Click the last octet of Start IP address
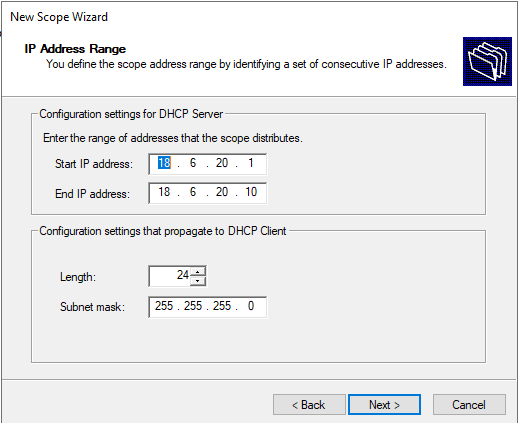This screenshot has height=423, width=527. point(251,163)
